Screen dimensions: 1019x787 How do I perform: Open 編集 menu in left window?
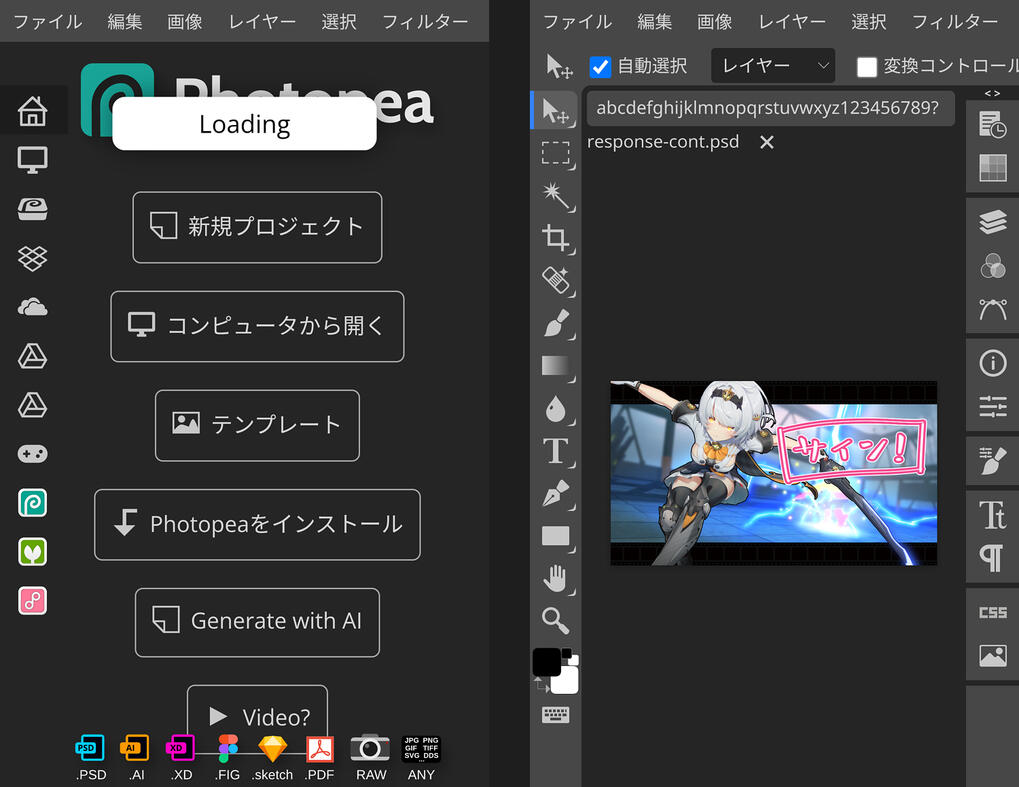(x=125, y=21)
